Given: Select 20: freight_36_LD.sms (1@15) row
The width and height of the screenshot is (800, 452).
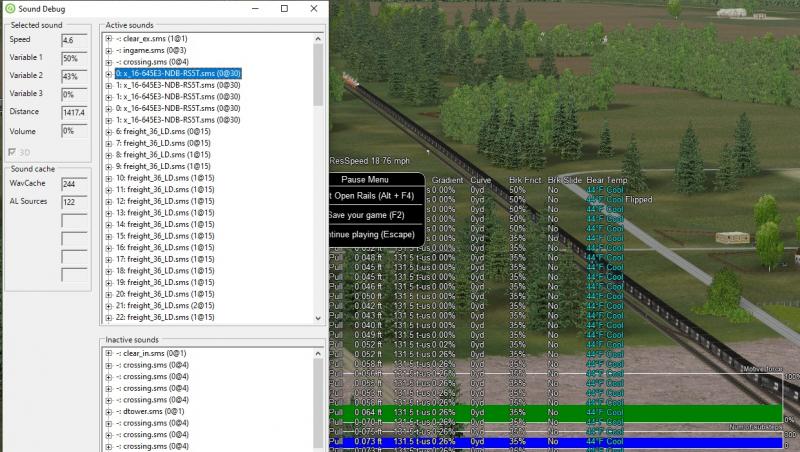Looking at the screenshot, I should pyautogui.click(x=165, y=294).
